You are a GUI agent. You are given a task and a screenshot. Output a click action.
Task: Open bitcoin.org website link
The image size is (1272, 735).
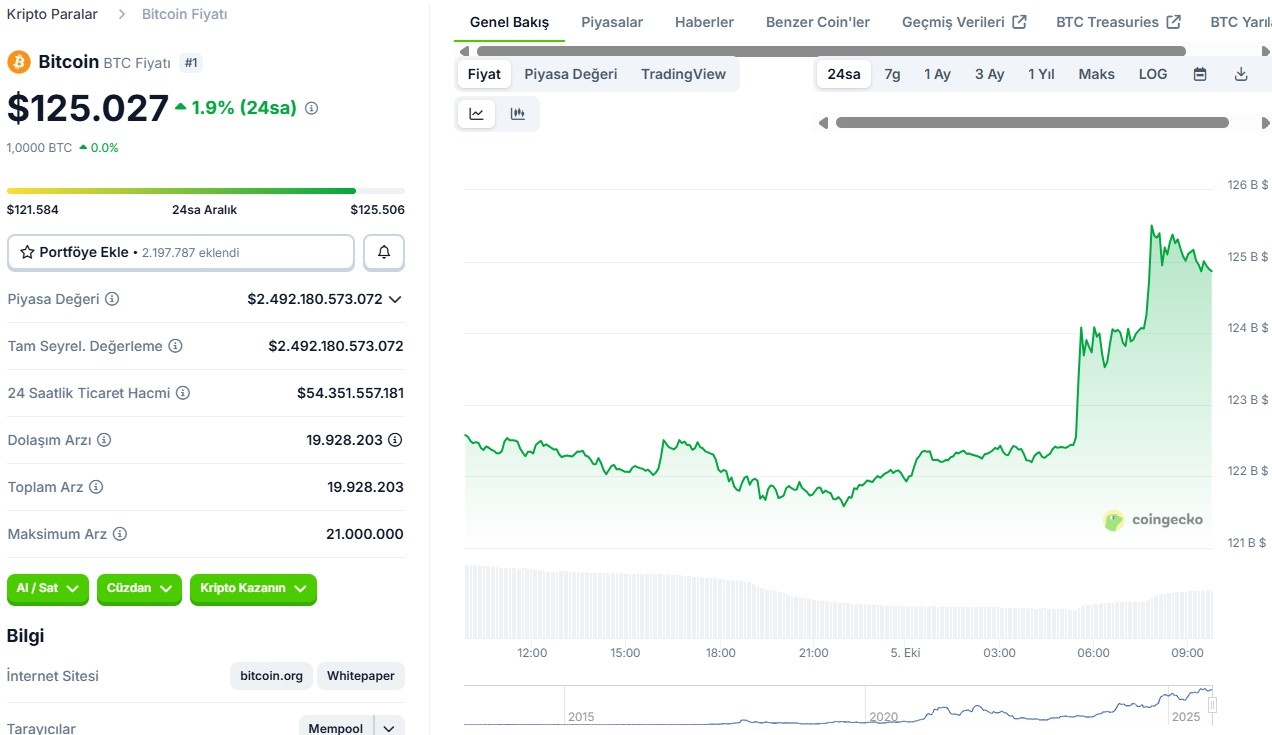pyautogui.click(x=271, y=676)
